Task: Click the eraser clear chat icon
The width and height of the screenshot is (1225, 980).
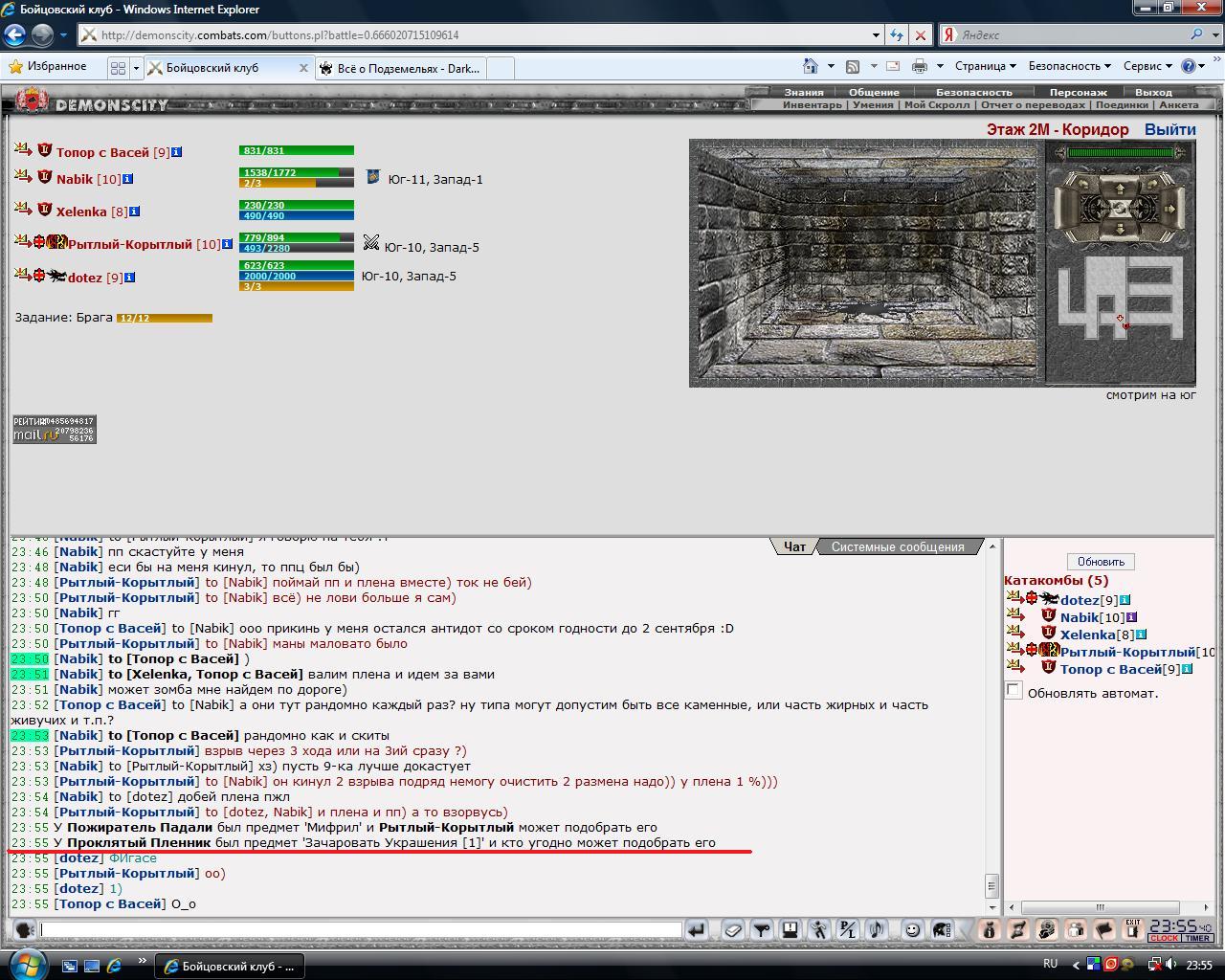Action: pyautogui.click(x=733, y=930)
